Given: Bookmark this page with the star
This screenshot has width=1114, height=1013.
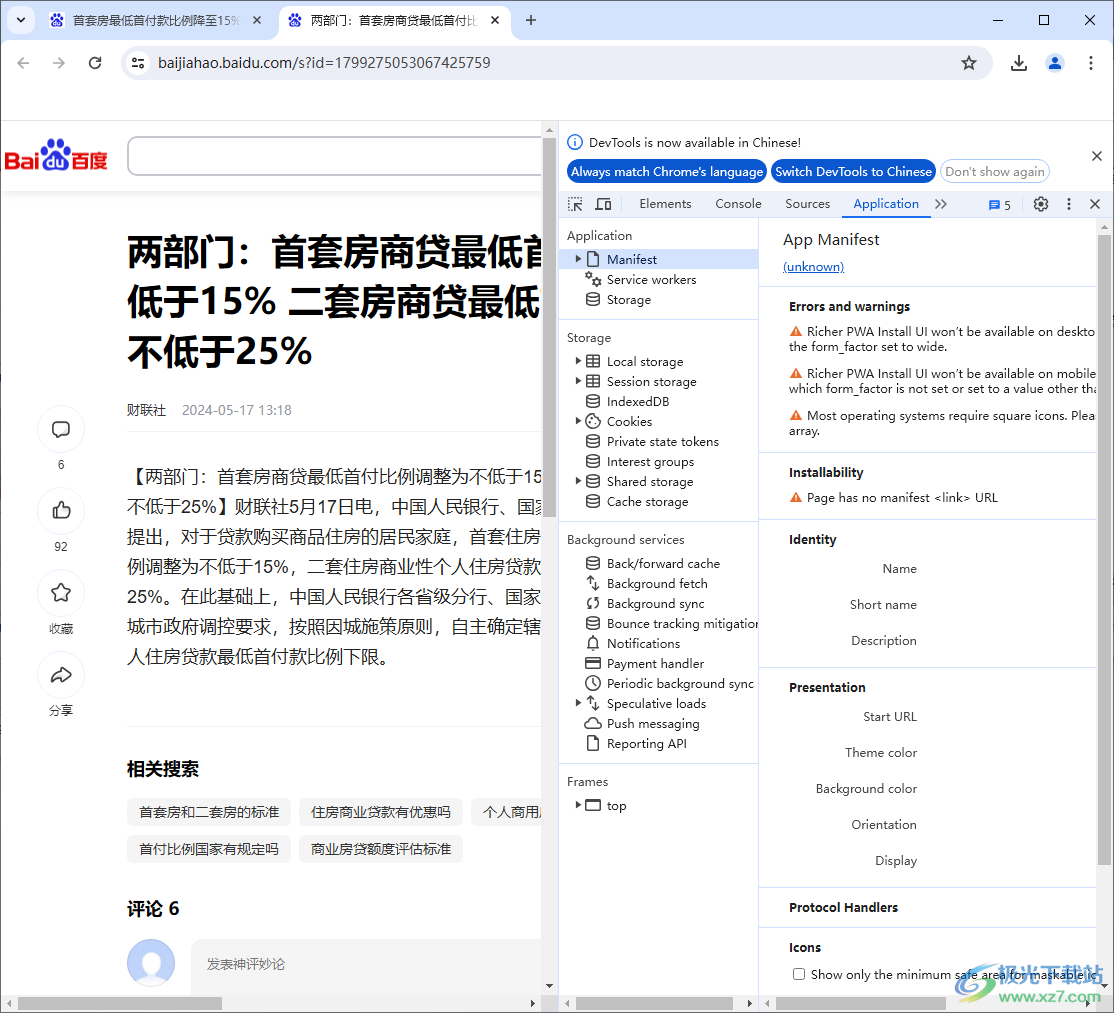Looking at the screenshot, I should tap(969, 63).
